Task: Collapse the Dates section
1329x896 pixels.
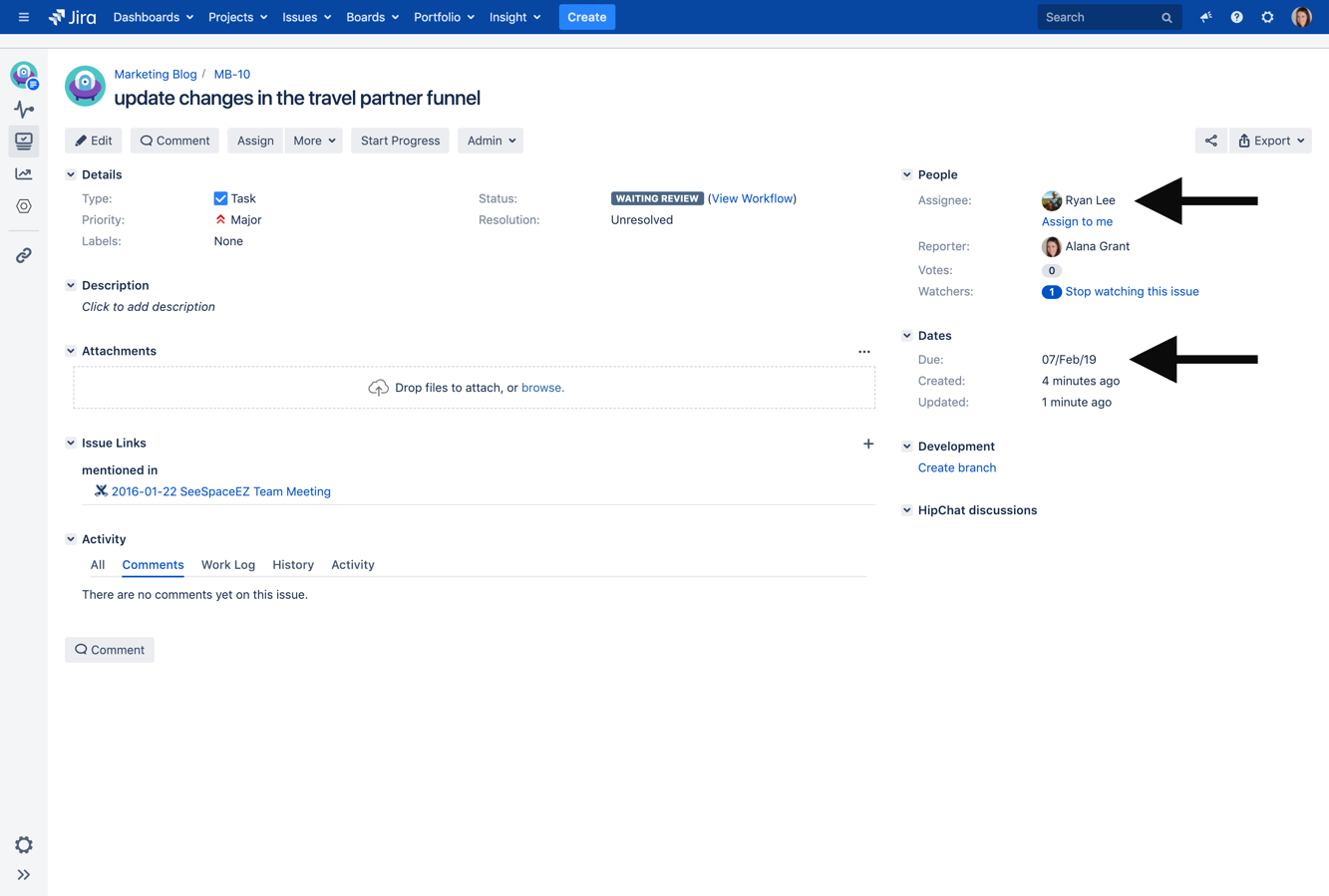Action: (906, 336)
